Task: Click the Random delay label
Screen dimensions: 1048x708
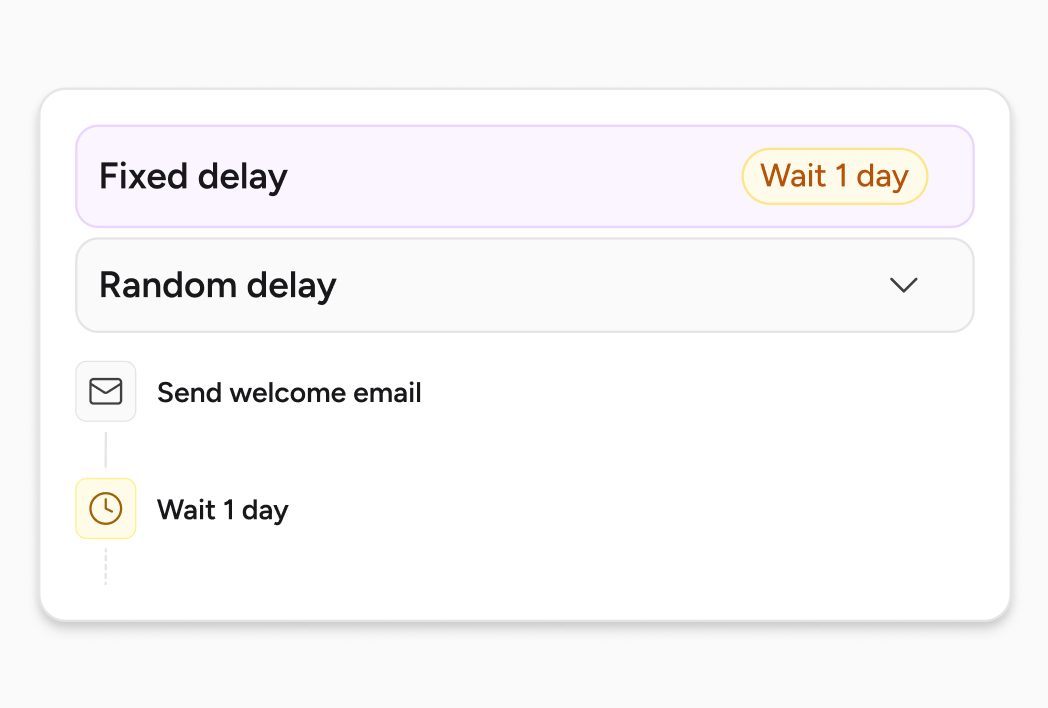Action: [x=216, y=285]
